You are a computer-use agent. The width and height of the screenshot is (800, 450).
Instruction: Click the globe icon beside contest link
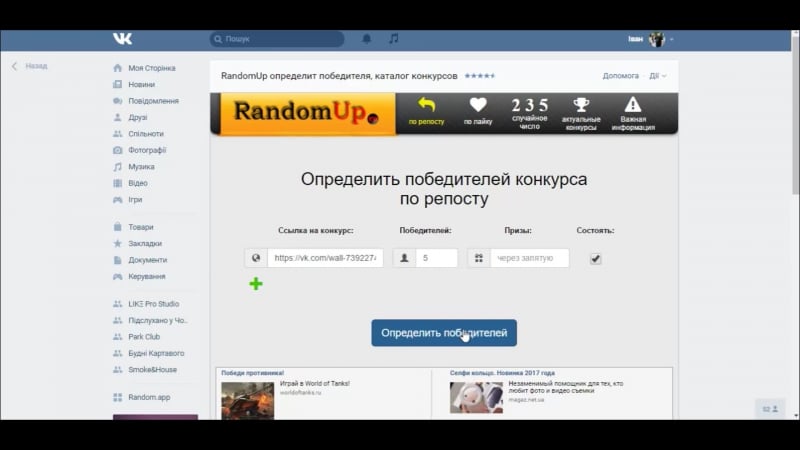(x=256, y=258)
